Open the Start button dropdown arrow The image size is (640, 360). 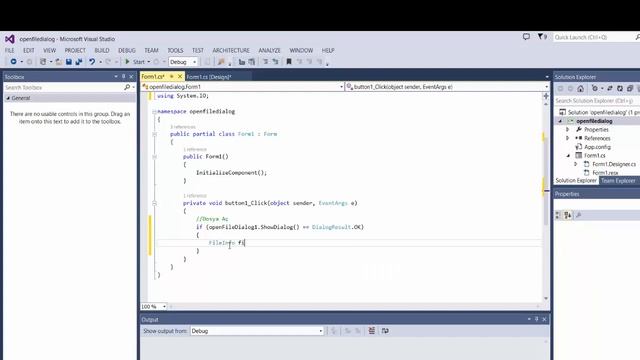149,62
